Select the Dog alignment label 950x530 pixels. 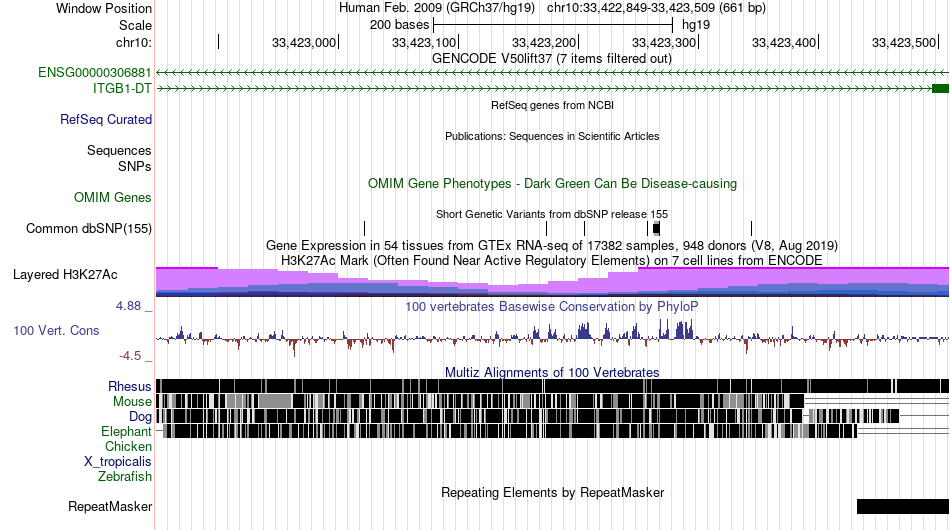click(140, 417)
